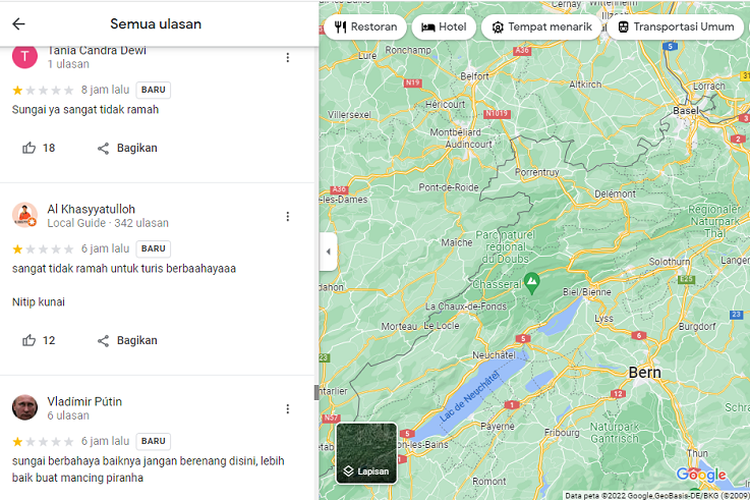Click the Google logo on the map
Viewport: 750px width, 500px height.
(x=700, y=475)
